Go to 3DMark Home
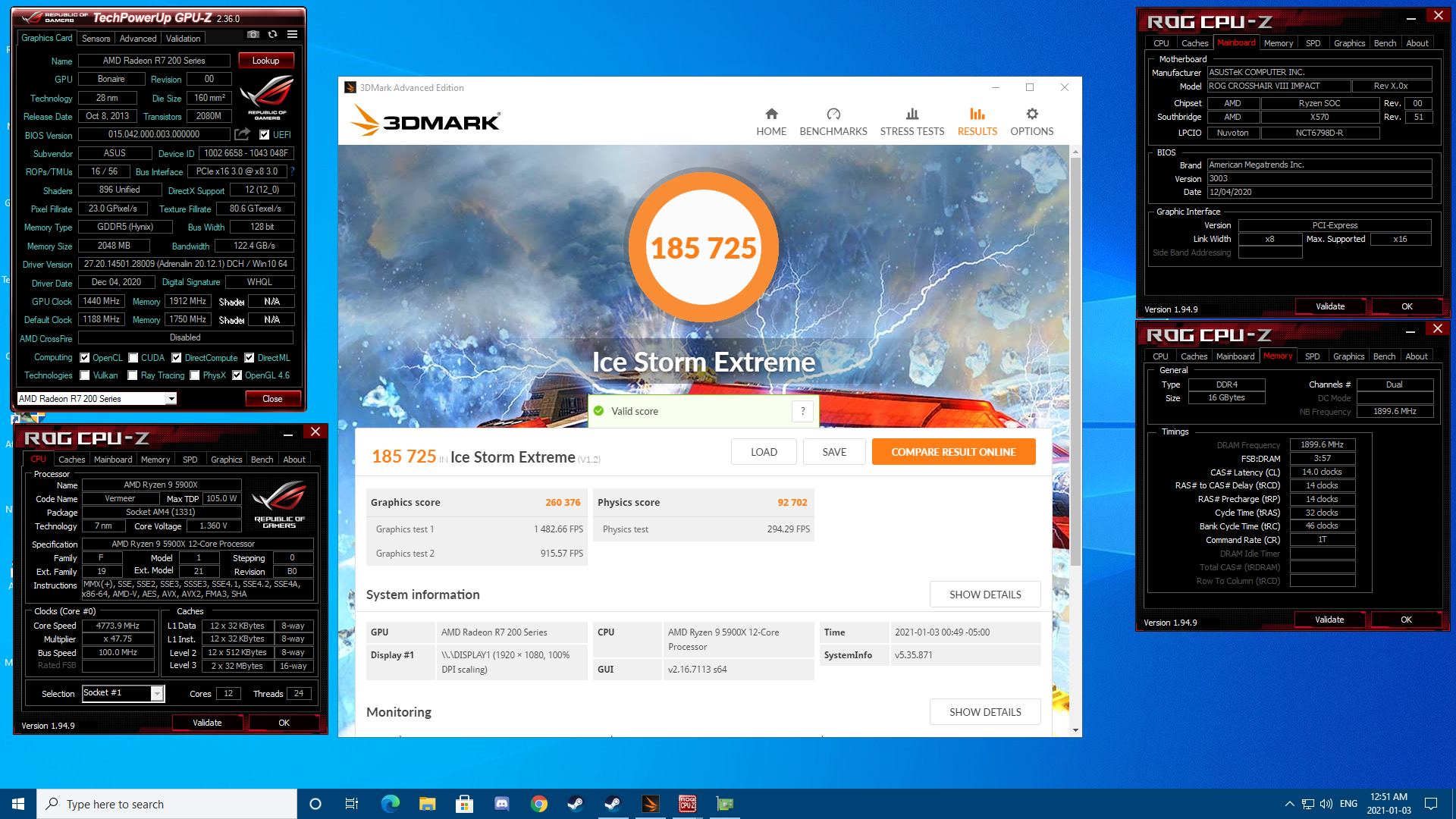Viewport: 1456px width, 819px height. (x=771, y=121)
